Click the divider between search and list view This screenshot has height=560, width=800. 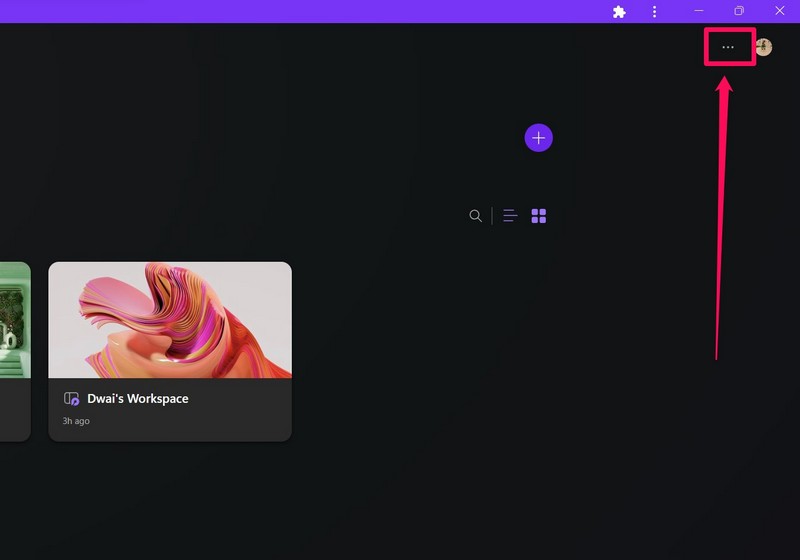[492, 216]
